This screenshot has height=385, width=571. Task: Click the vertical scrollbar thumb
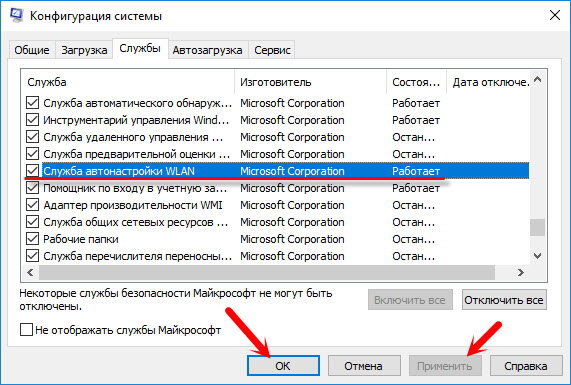[x=537, y=227]
